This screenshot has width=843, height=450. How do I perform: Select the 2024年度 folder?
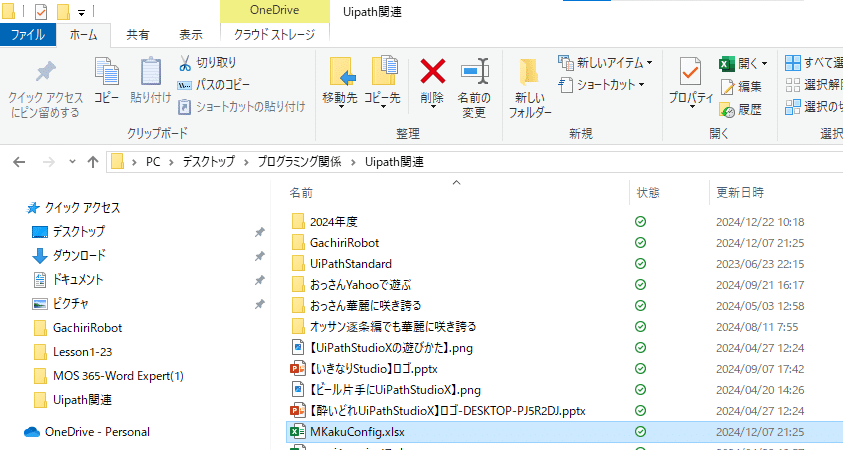pyautogui.click(x=325, y=222)
